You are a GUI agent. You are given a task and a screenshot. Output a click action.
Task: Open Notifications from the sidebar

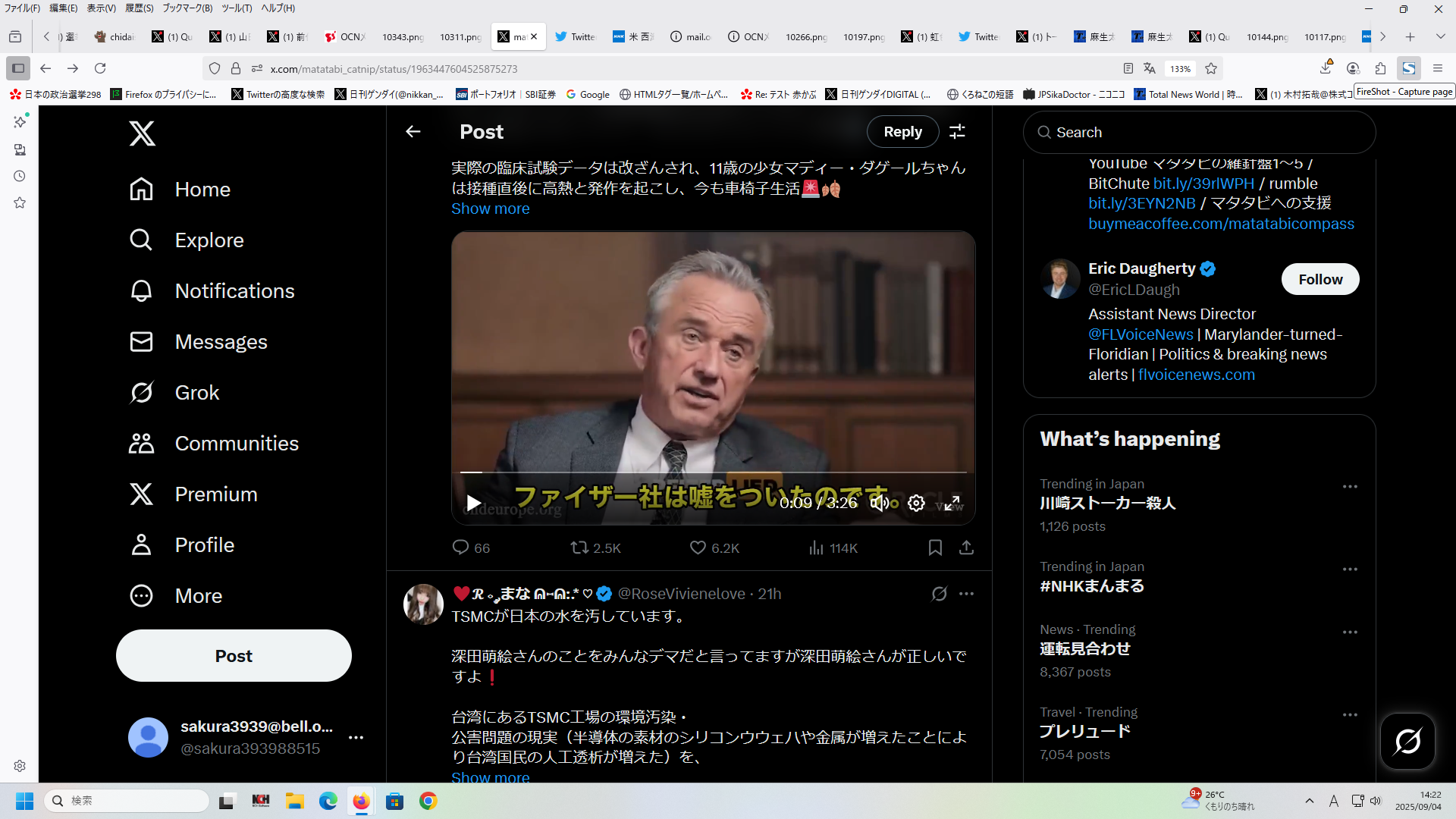pyautogui.click(x=212, y=291)
